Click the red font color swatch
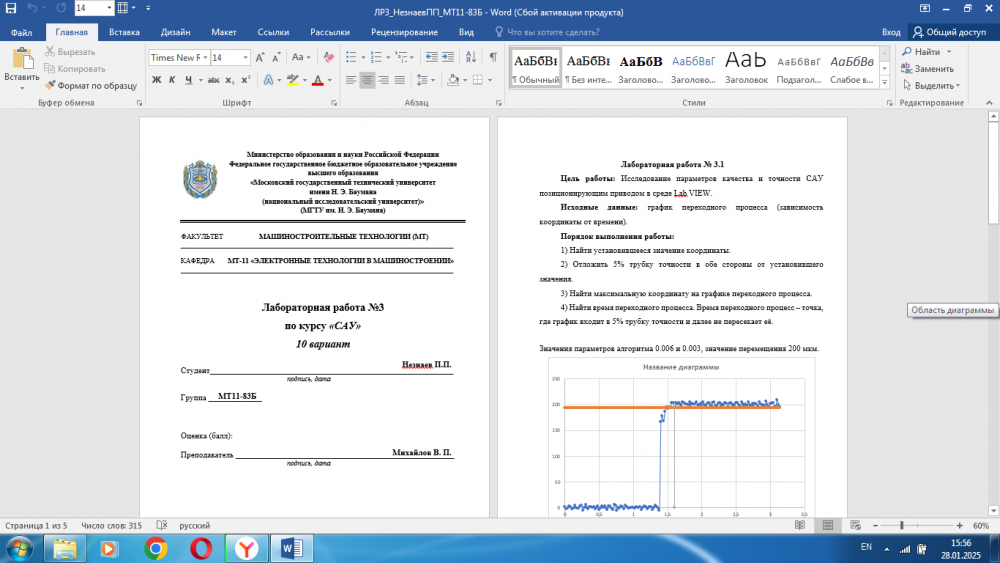 point(318,80)
